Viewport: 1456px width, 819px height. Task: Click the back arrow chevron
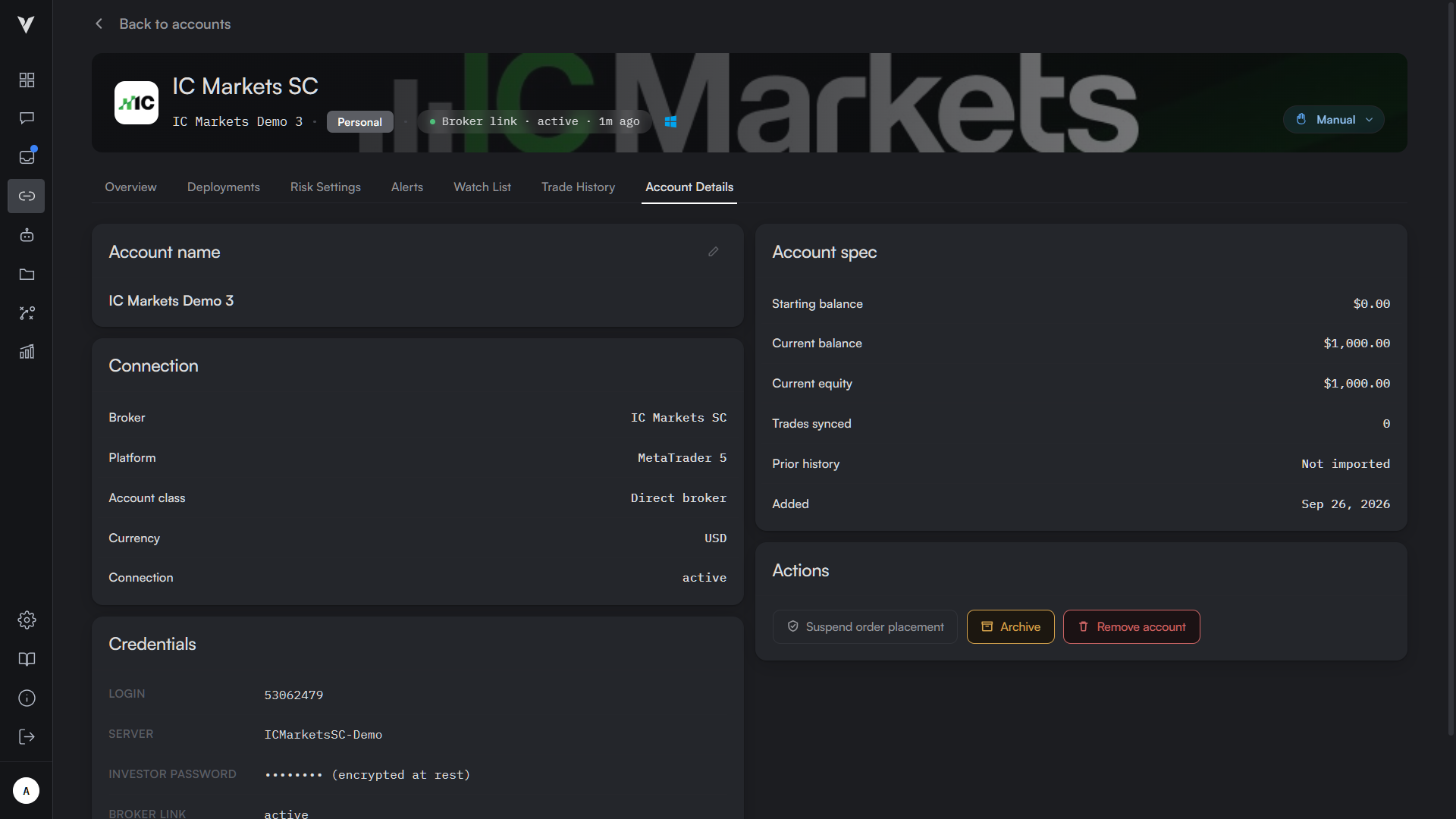pos(99,24)
